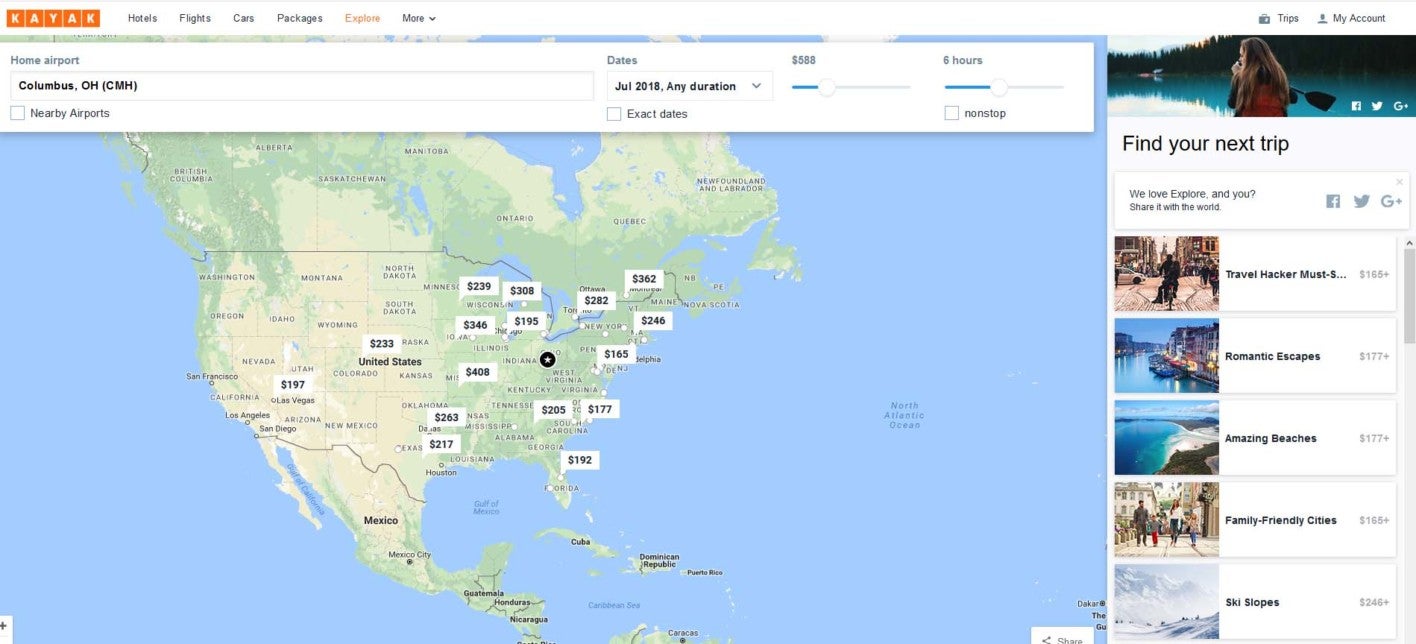Click the home airport marker on the map
This screenshot has width=1416, height=644.
(x=547, y=358)
